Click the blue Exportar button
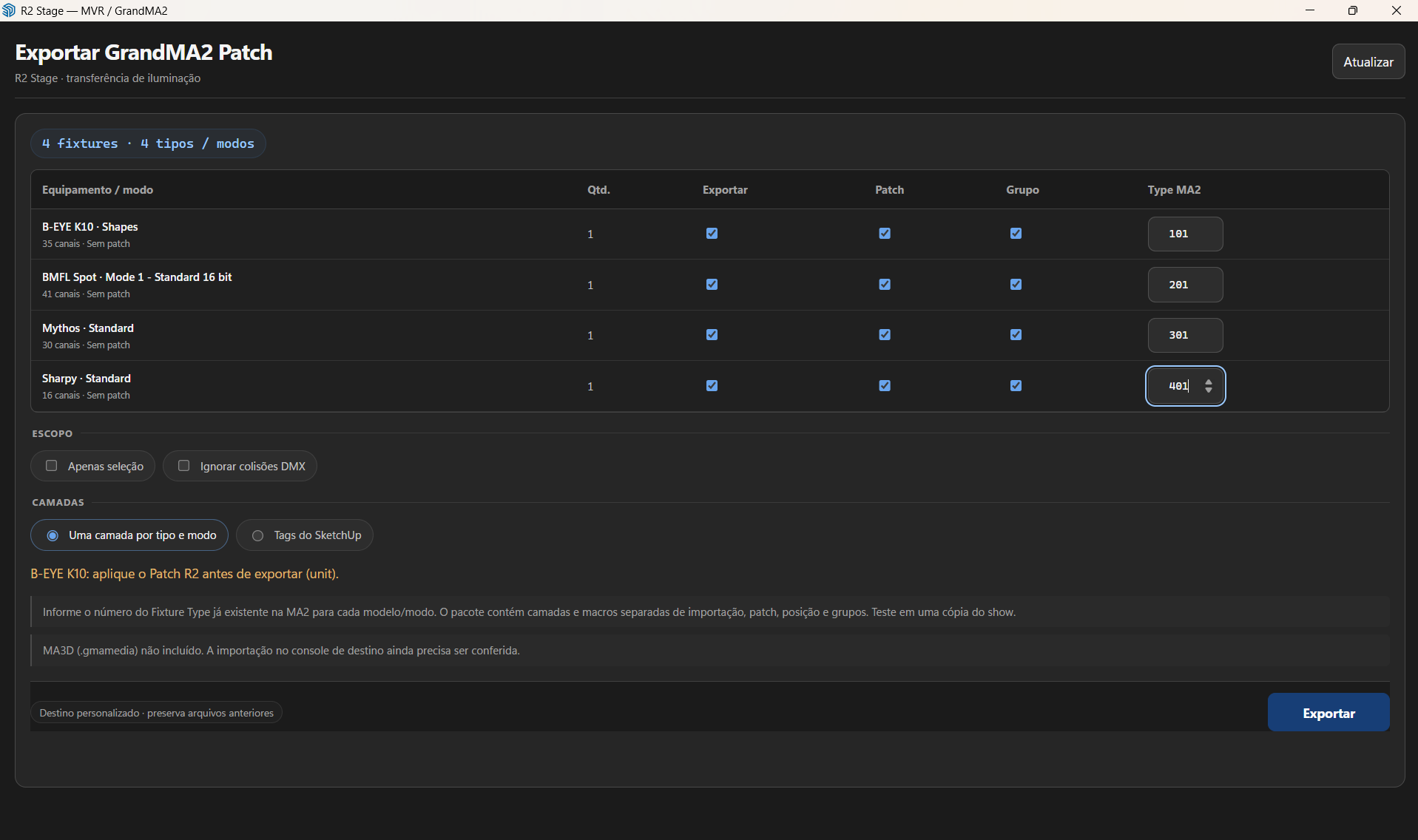 click(1328, 713)
